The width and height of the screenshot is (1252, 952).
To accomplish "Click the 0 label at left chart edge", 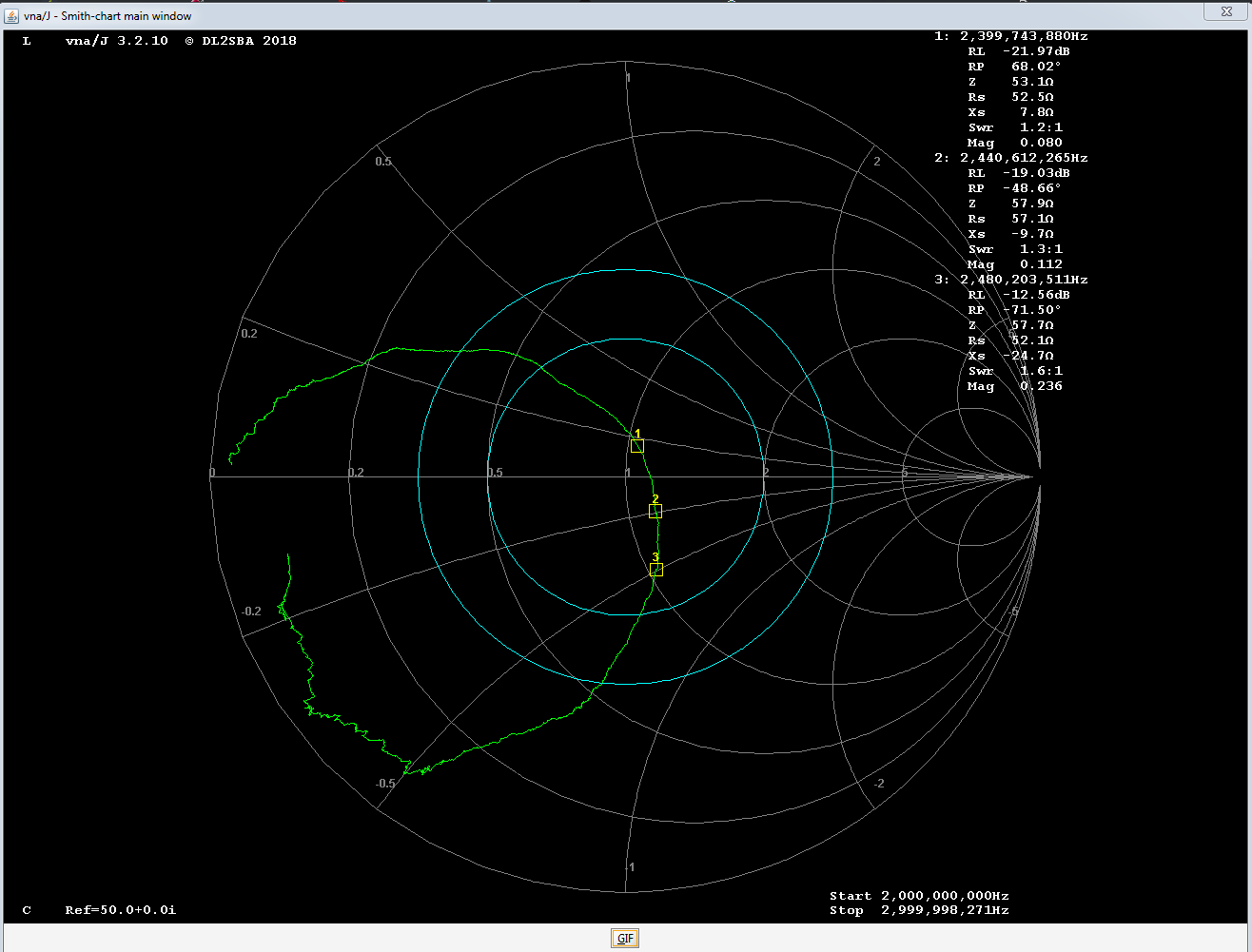I will click(x=212, y=473).
